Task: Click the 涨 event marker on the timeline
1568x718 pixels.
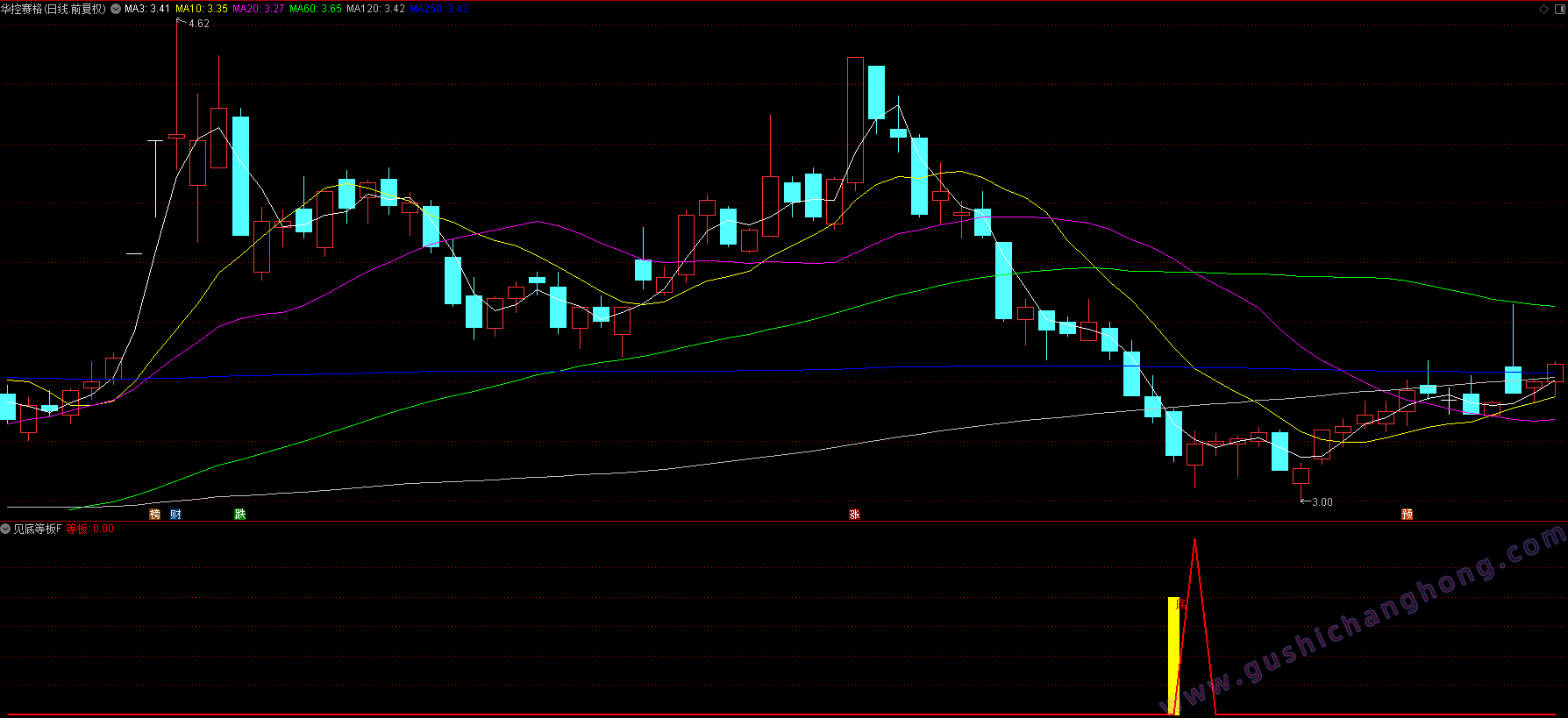Action: [854, 515]
